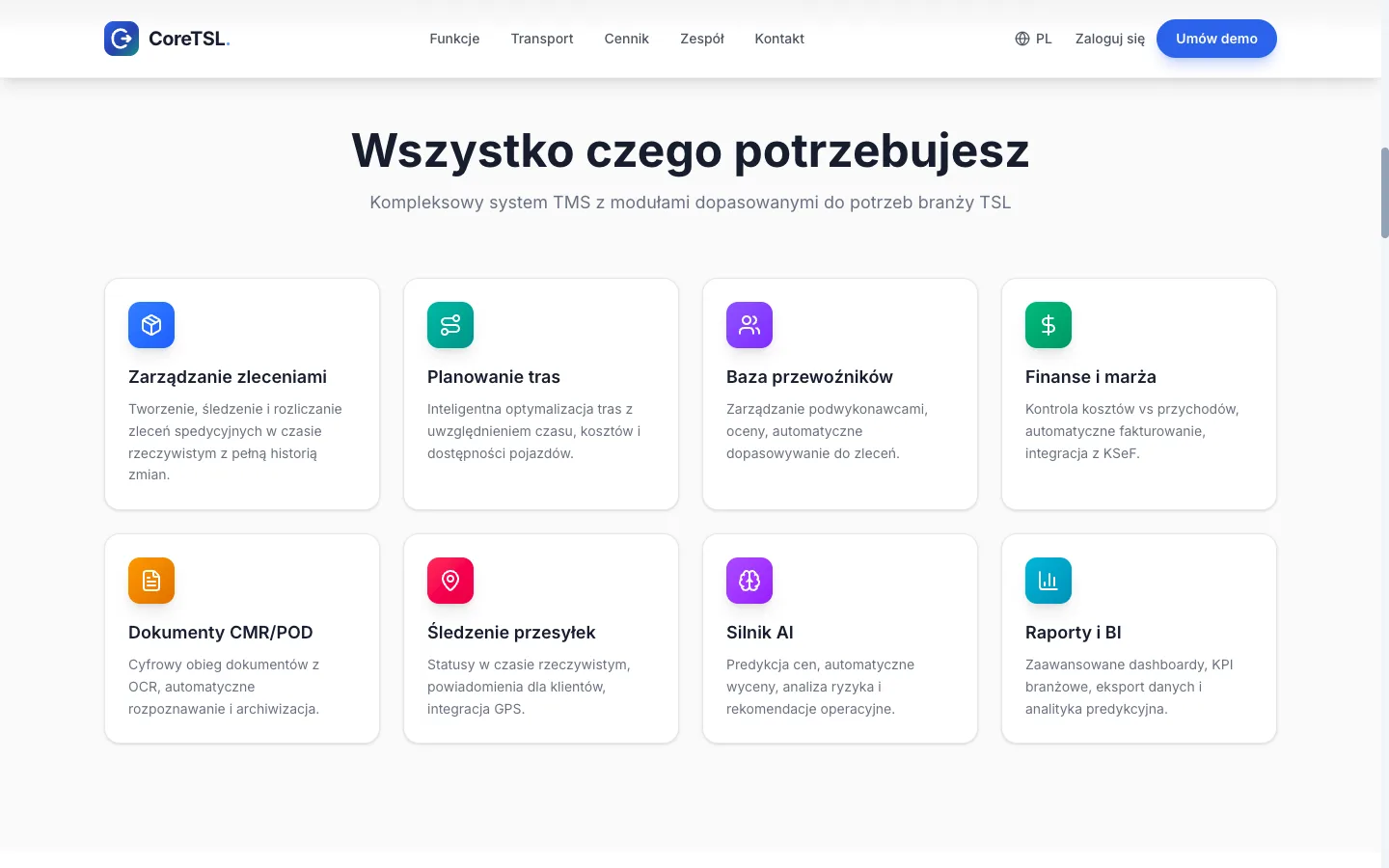The height and width of the screenshot is (868, 1389).
Task: Click the teal route icon for Planowanie tras
Action: (x=450, y=325)
